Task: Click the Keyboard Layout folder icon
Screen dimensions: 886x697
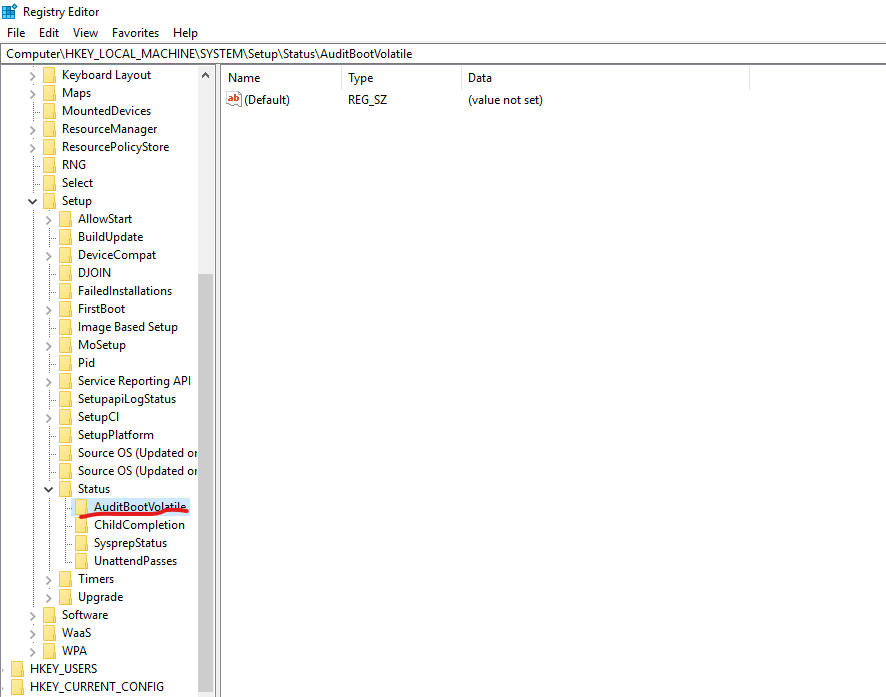Action: coord(50,75)
